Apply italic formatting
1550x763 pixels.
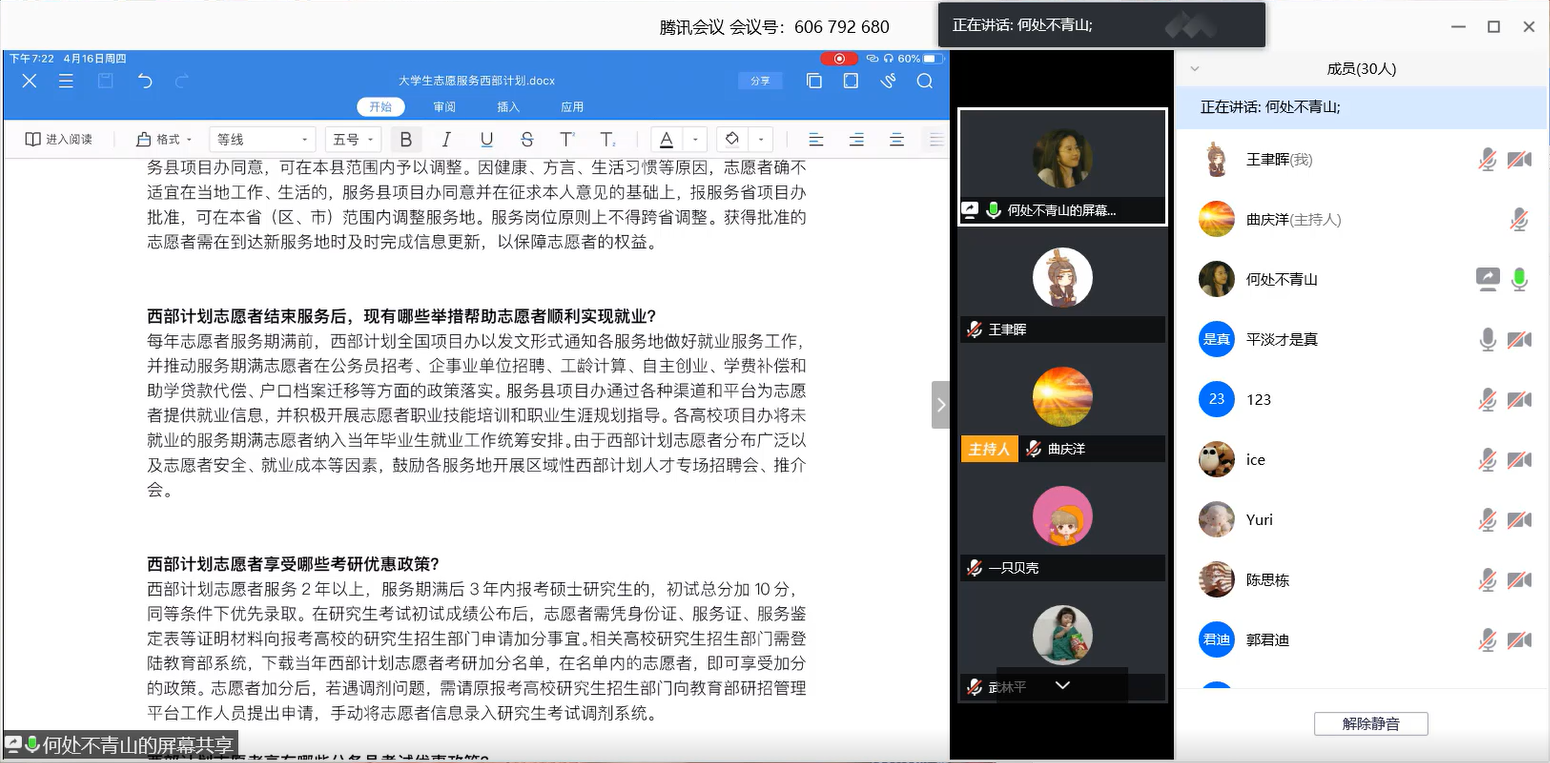446,140
